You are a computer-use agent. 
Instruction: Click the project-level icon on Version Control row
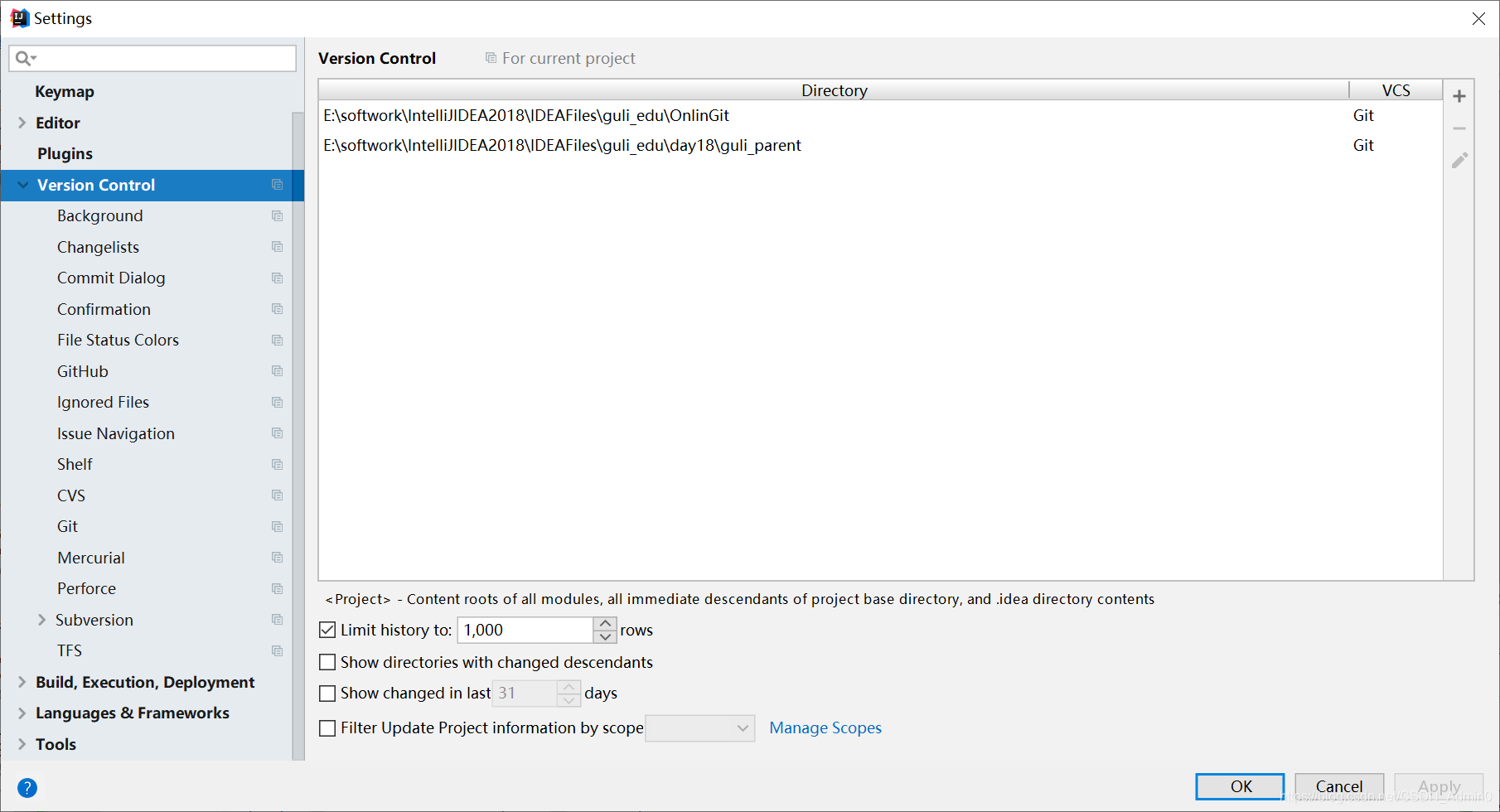(278, 185)
